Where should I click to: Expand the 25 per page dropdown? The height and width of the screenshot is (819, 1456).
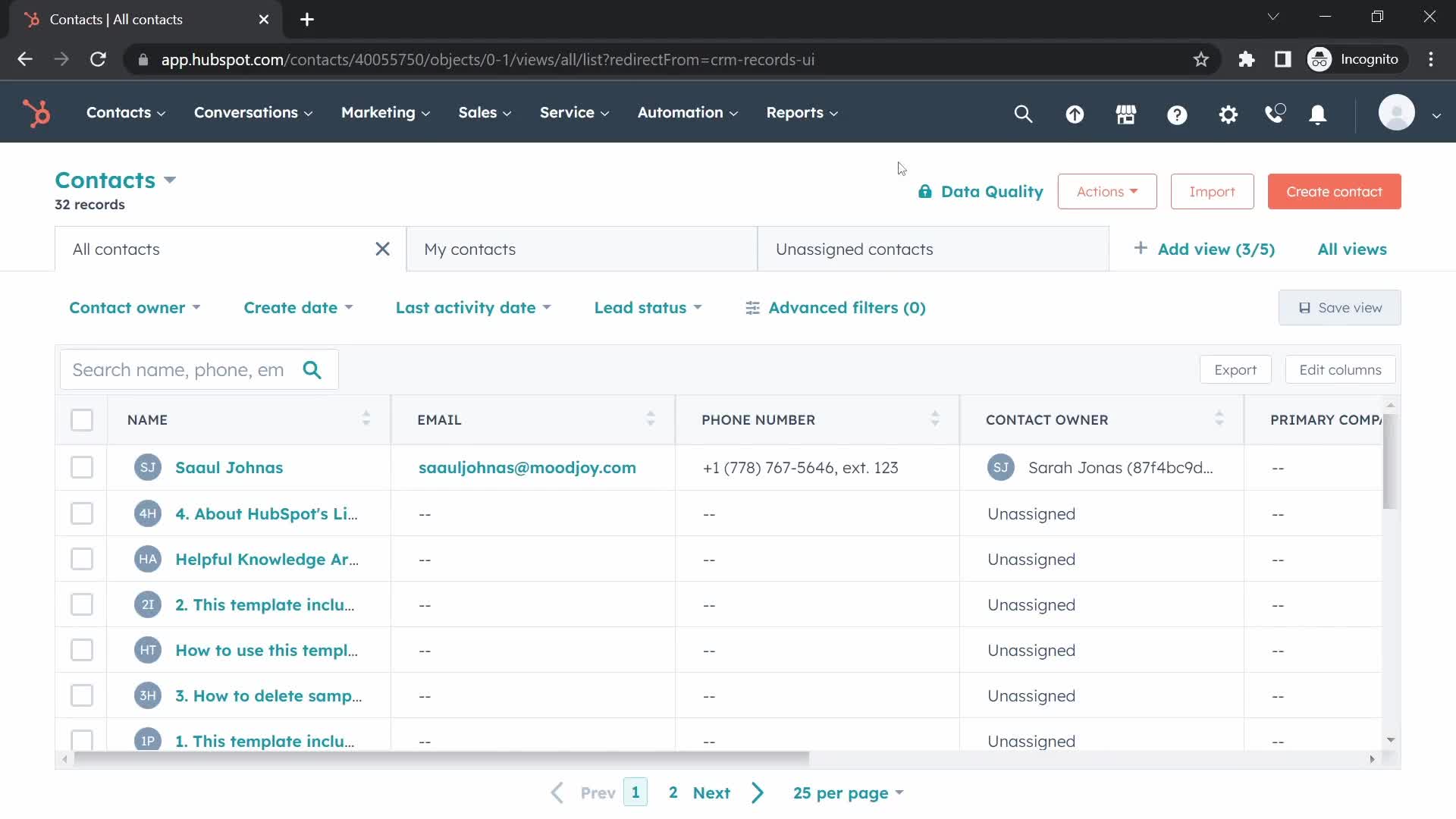tap(847, 792)
